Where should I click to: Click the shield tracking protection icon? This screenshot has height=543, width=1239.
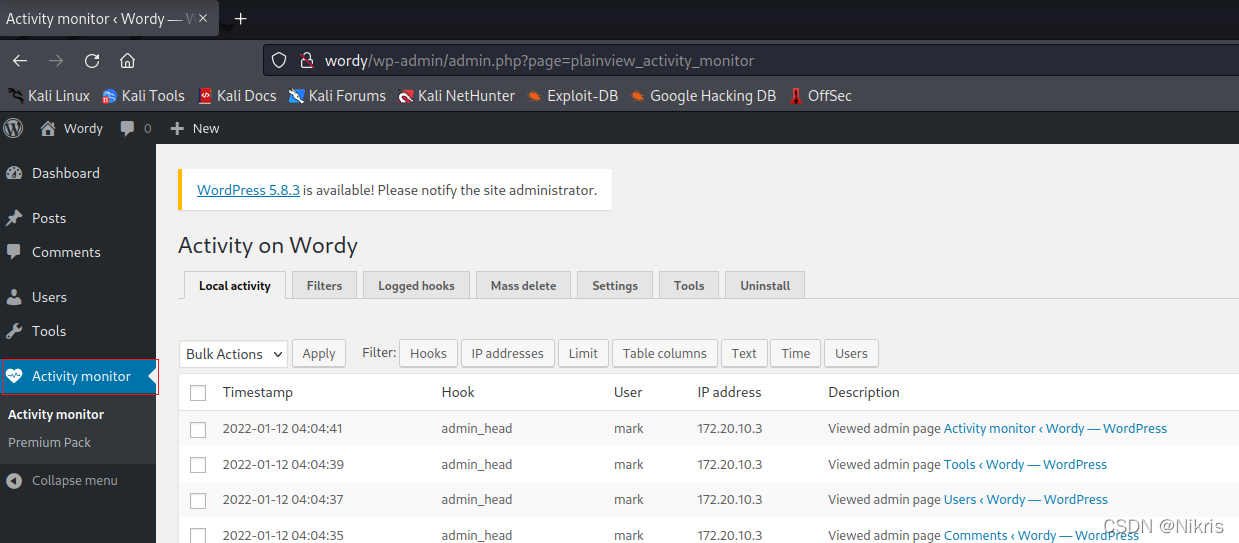280,60
